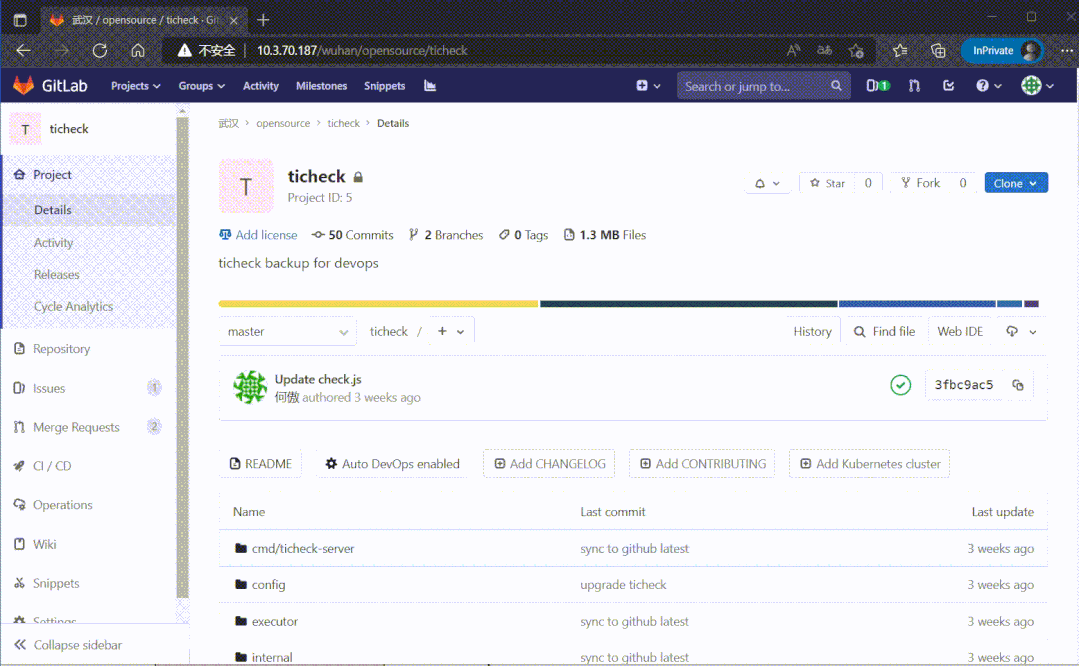Star the ticheck project
This screenshot has width=1079, height=666.
click(x=828, y=183)
